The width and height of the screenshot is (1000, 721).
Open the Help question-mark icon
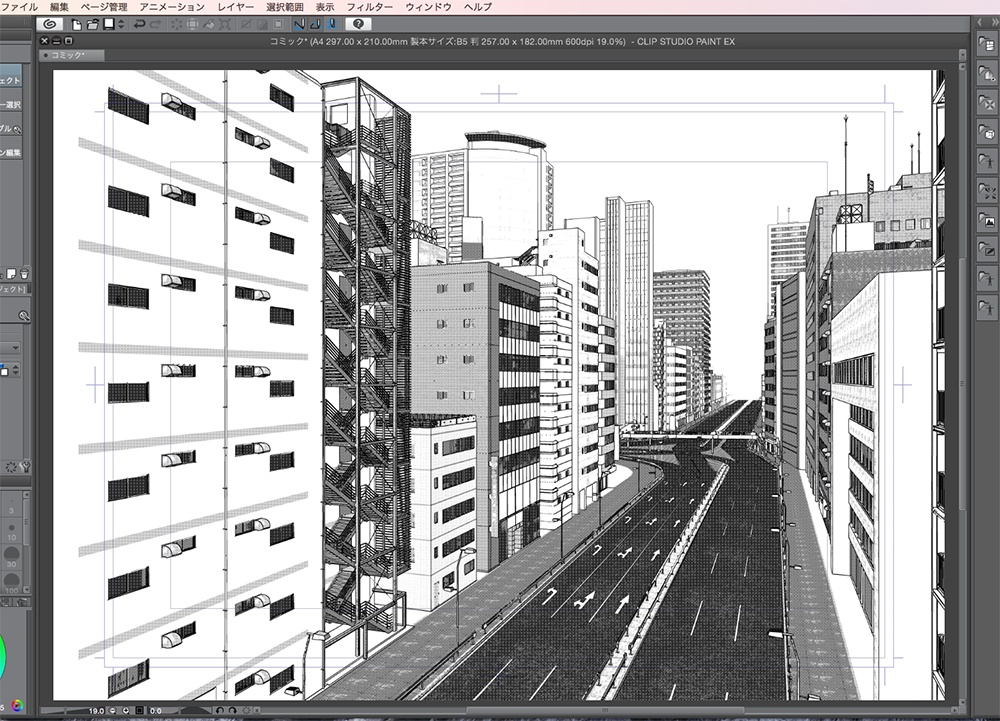point(357,26)
